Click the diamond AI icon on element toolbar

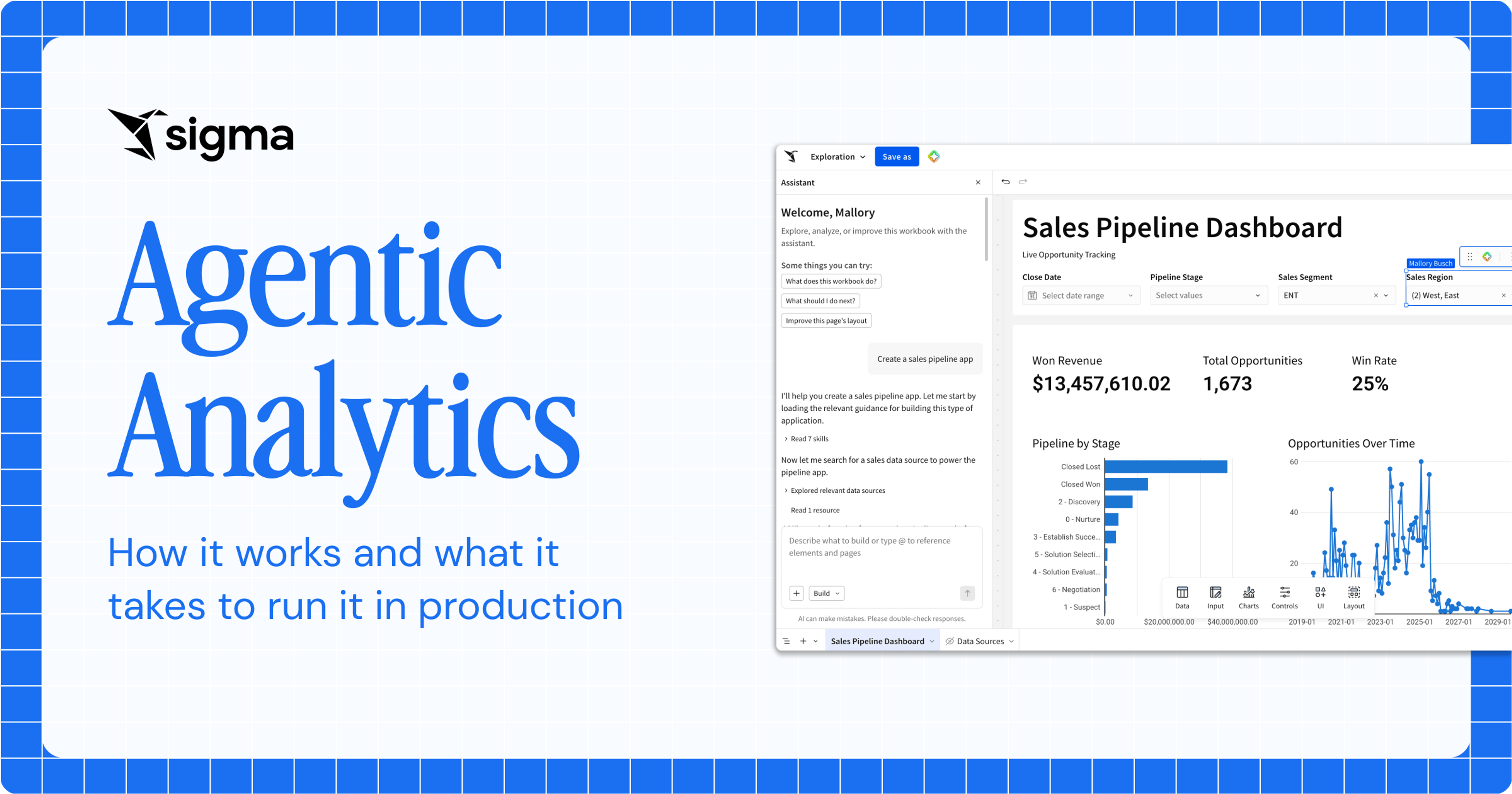1487,257
